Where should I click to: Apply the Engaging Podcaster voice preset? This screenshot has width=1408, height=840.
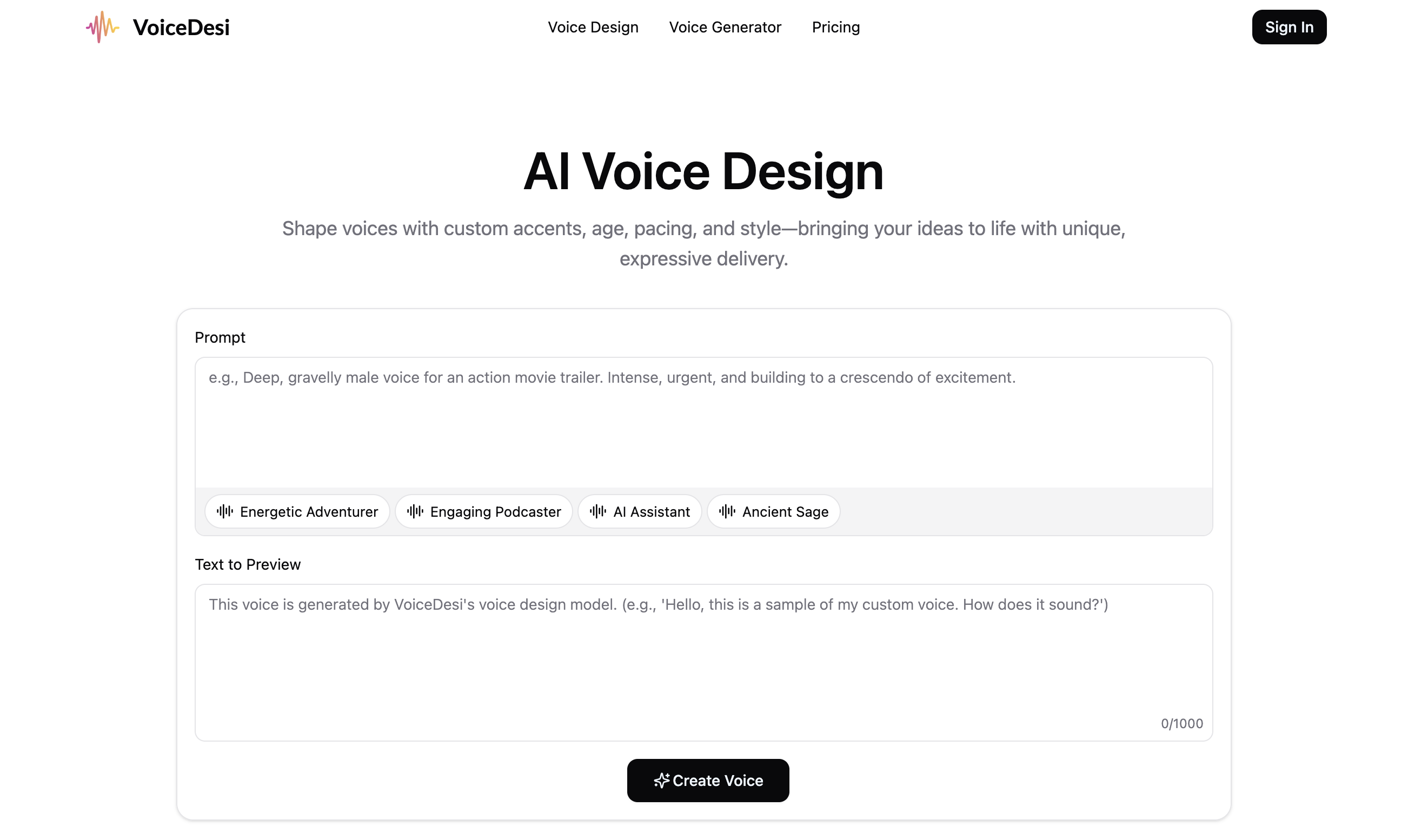click(483, 511)
